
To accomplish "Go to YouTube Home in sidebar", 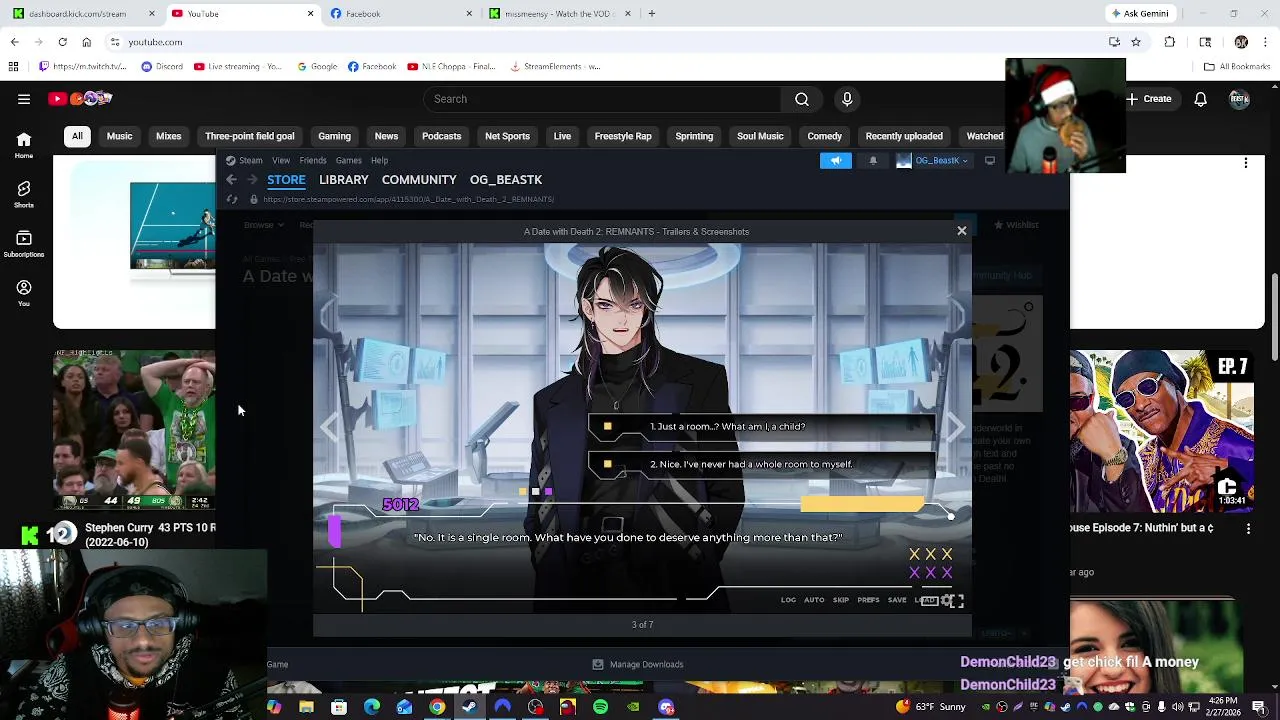I will tap(24, 146).
